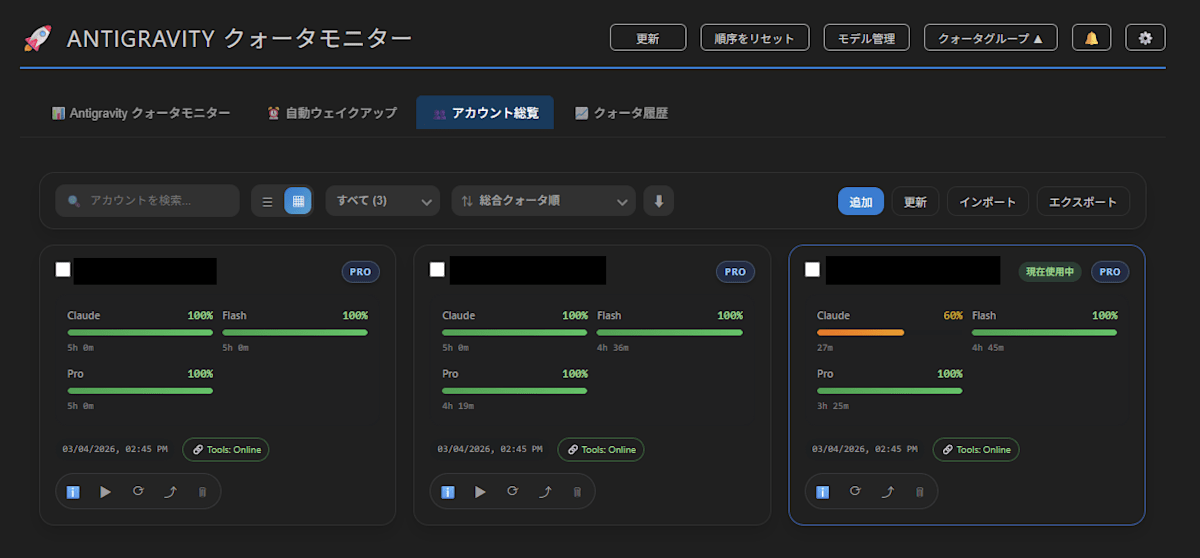Click play icon on the Flash 5h 0m card
The width and height of the screenshot is (1200, 558).
(105, 492)
